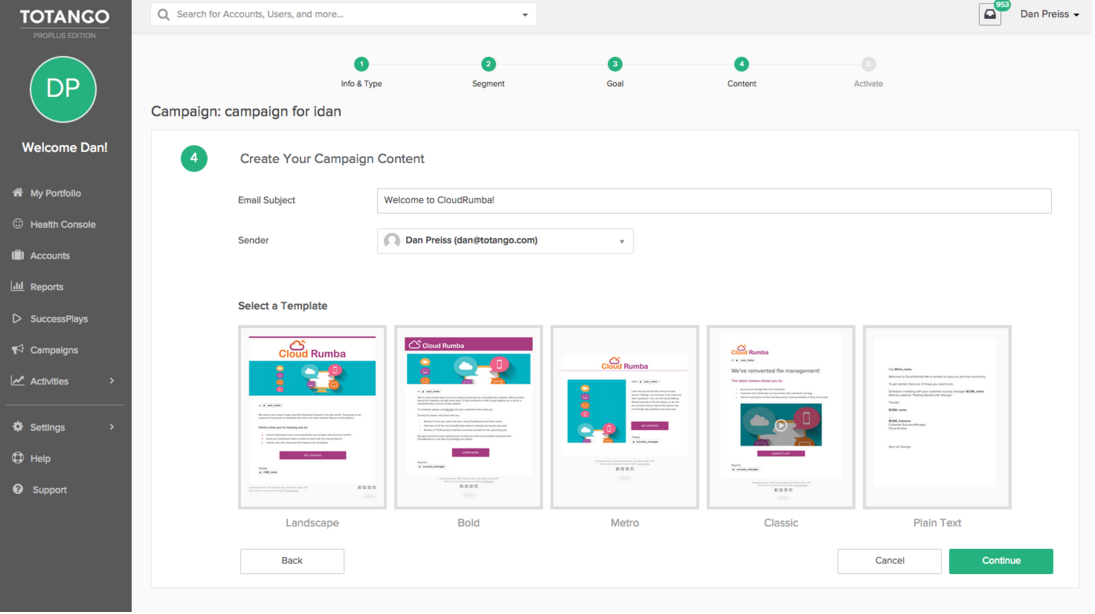Open the search filter dropdown arrow
The height and width of the screenshot is (614, 1095).
(x=525, y=15)
